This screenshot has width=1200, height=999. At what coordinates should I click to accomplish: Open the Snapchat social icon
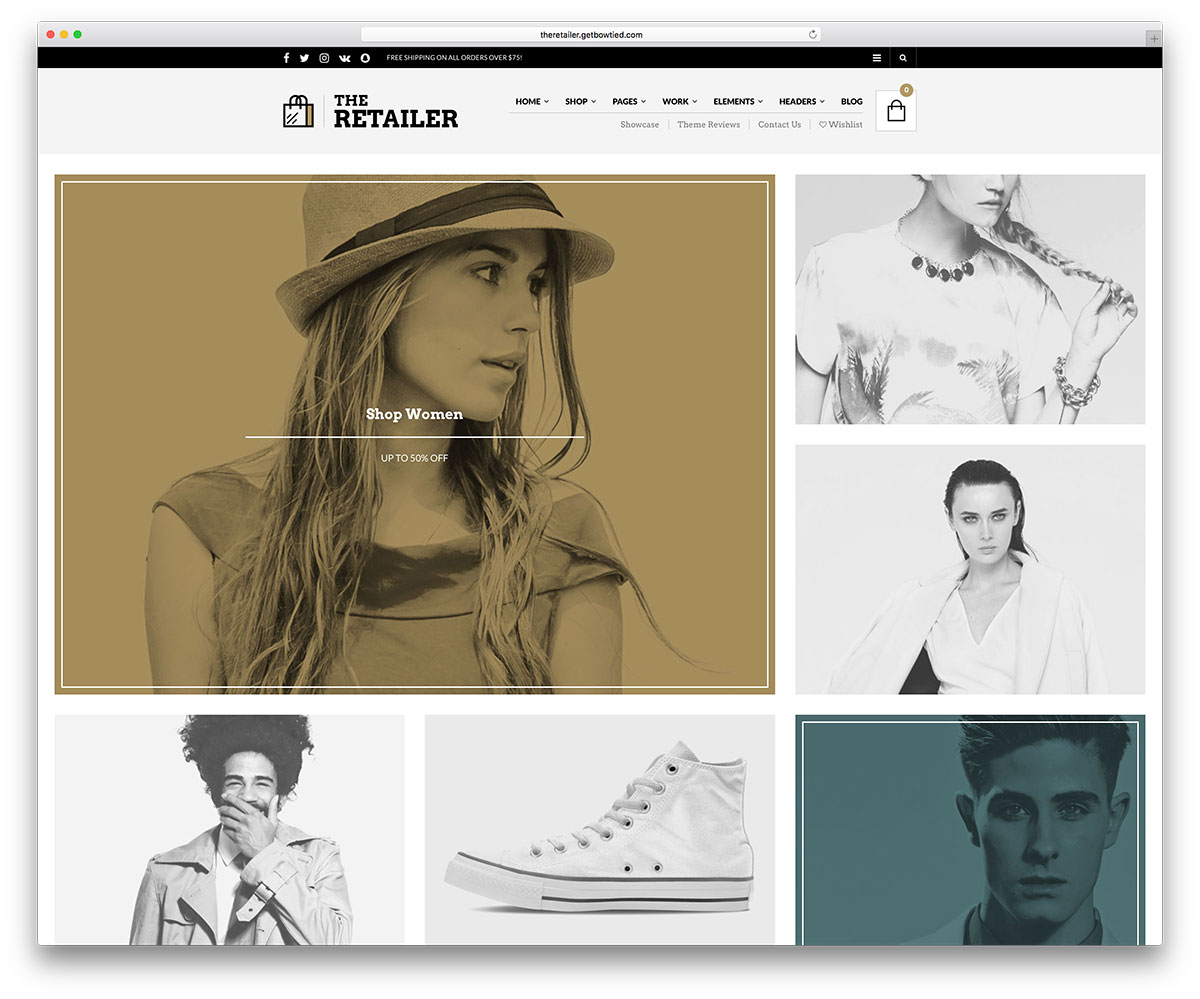click(x=364, y=58)
